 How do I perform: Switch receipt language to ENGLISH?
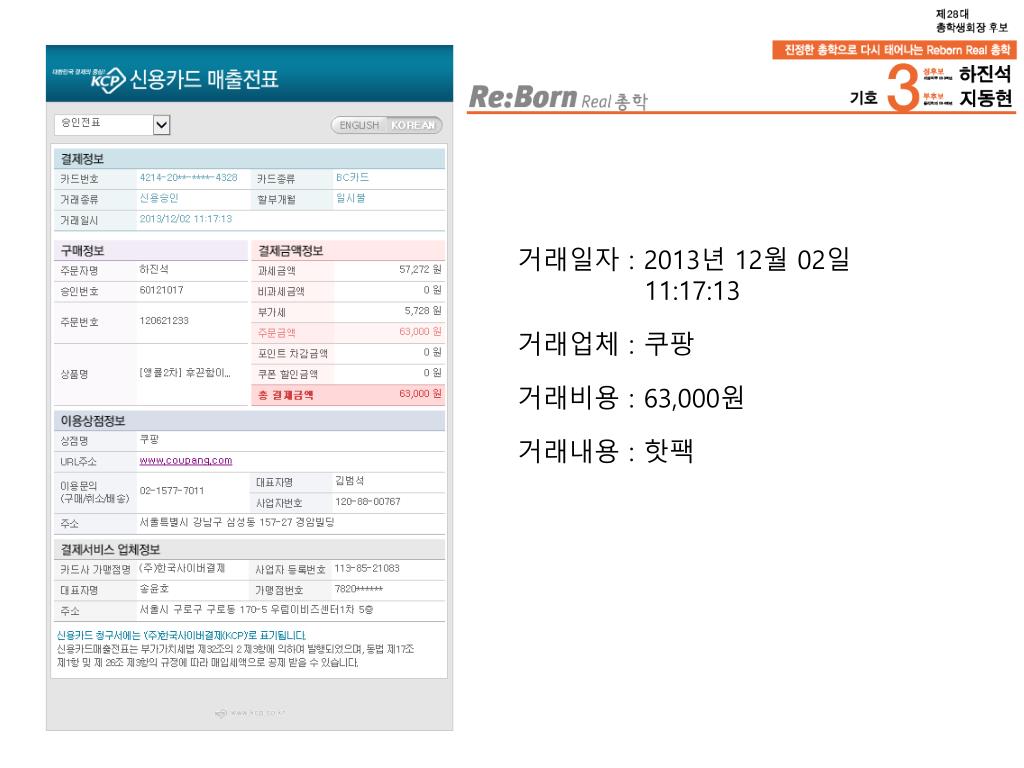click(x=359, y=125)
